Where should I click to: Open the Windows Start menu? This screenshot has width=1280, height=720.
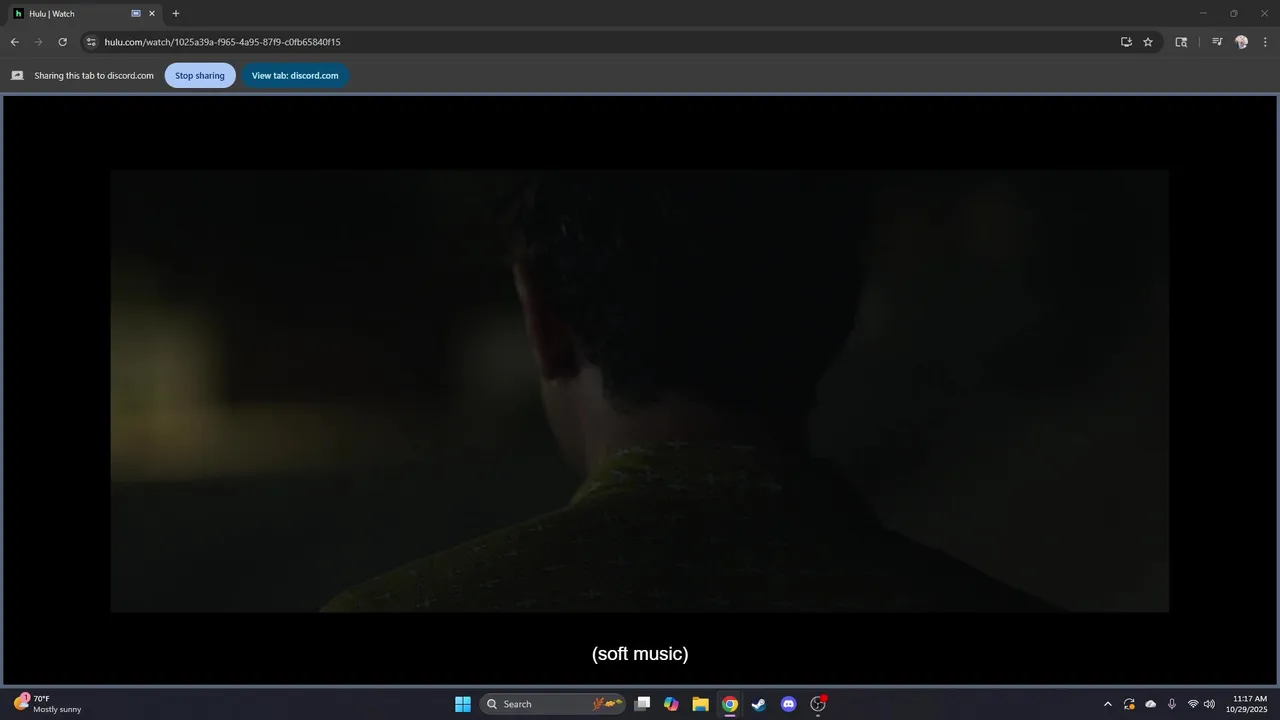pyautogui.click(x=463, y=704)
